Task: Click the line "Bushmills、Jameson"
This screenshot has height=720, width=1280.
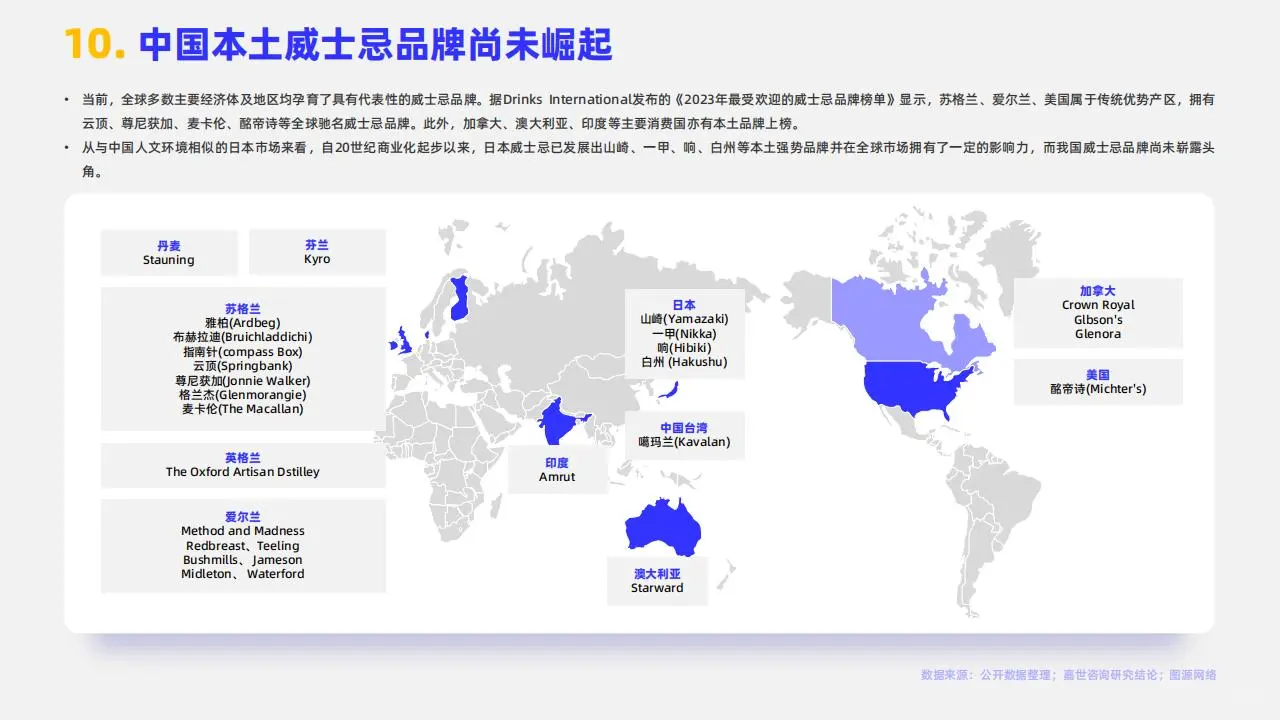Action: (242, 560)
